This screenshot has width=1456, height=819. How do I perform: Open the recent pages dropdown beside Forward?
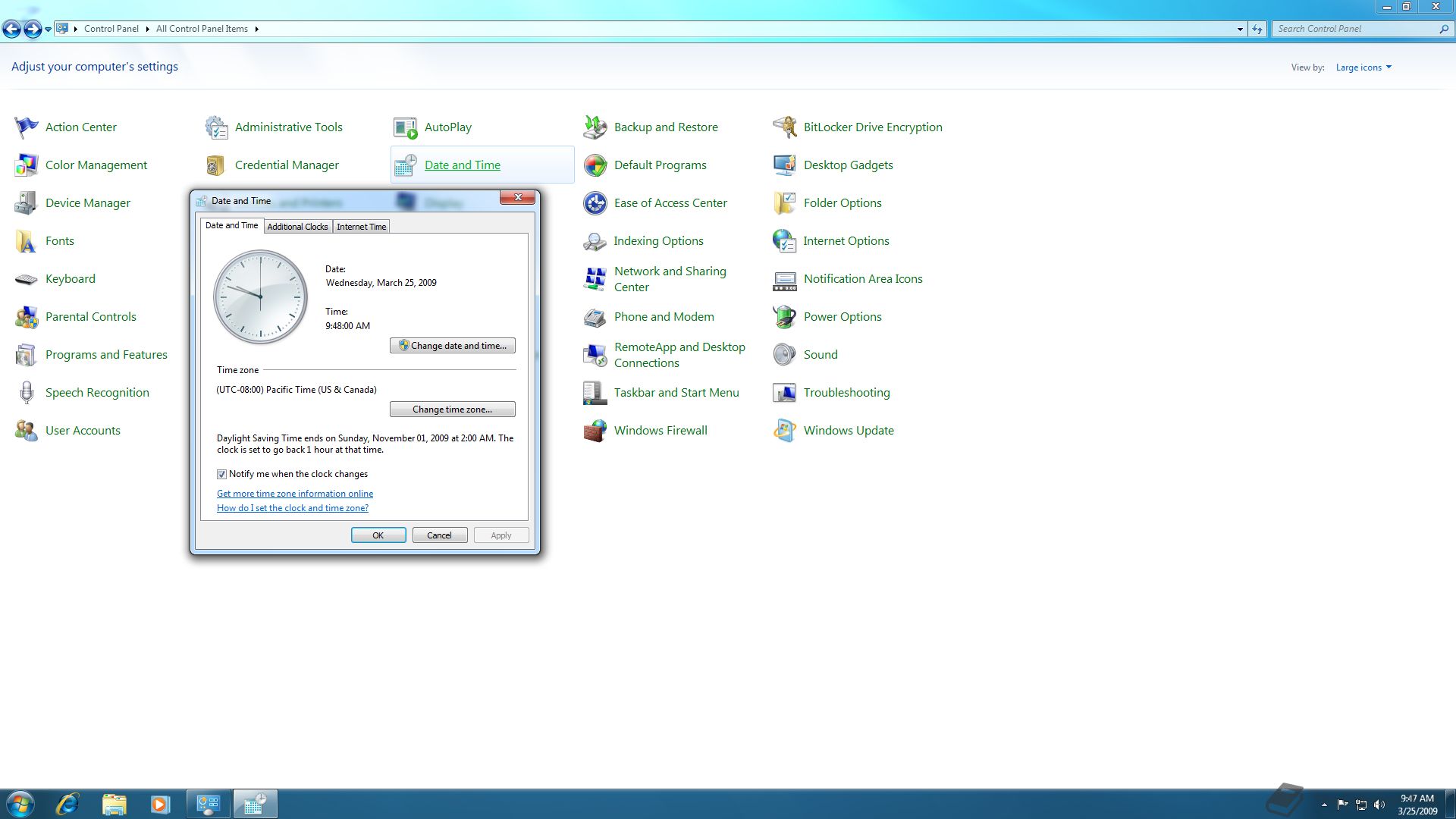coord(48,29)
